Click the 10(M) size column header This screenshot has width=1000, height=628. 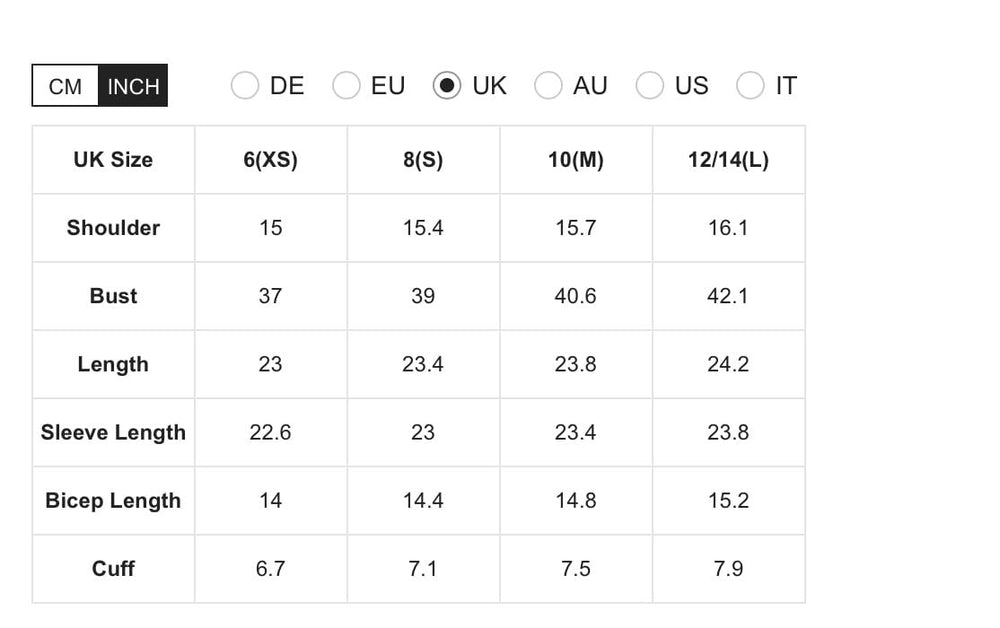point(576,160)
